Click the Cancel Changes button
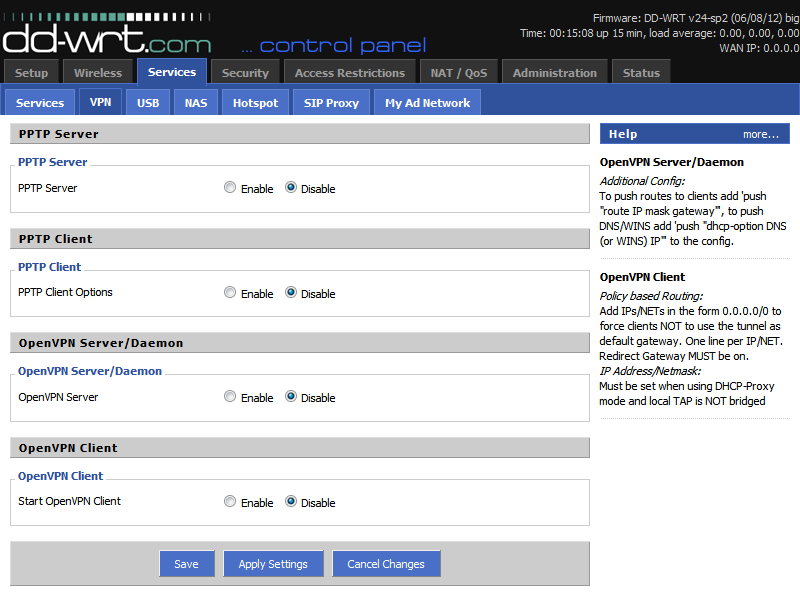 click(x=386, y=564)
